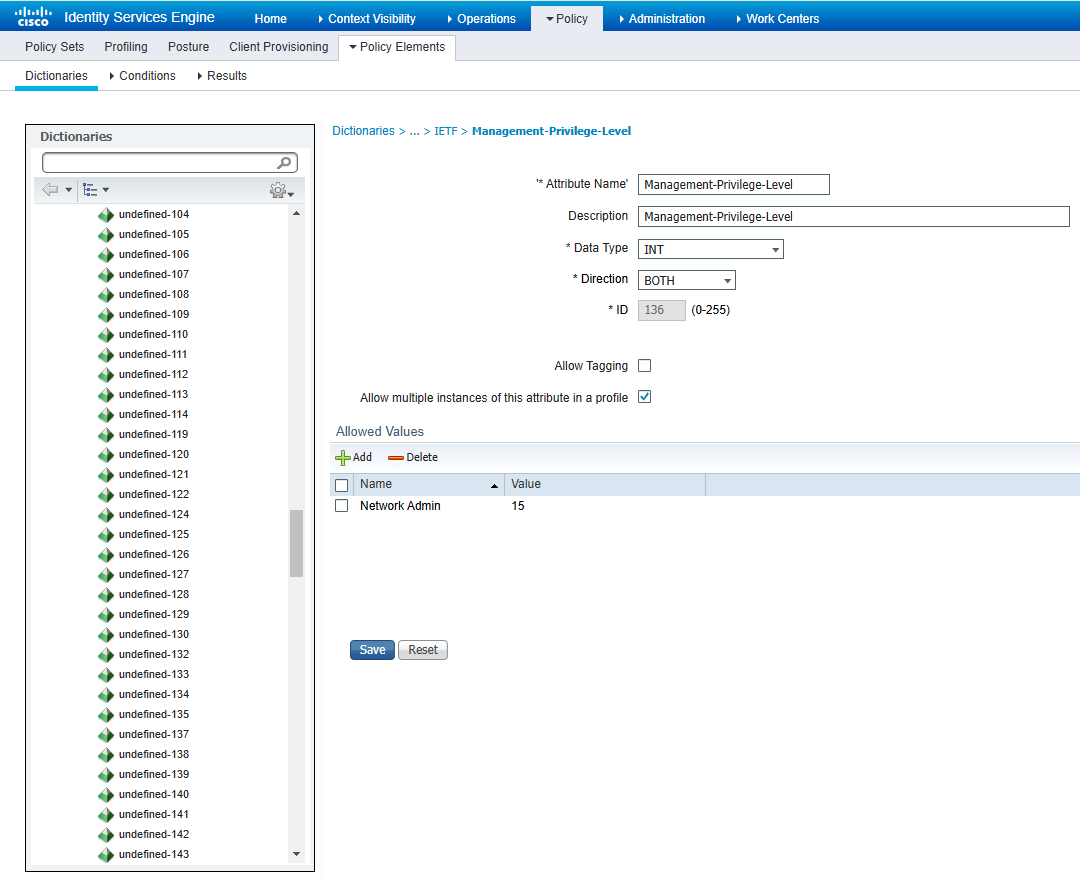The width and height of the screenshot is (1080, 894).
Task: Check the Network Admin row checkbox
Action: 341,506
